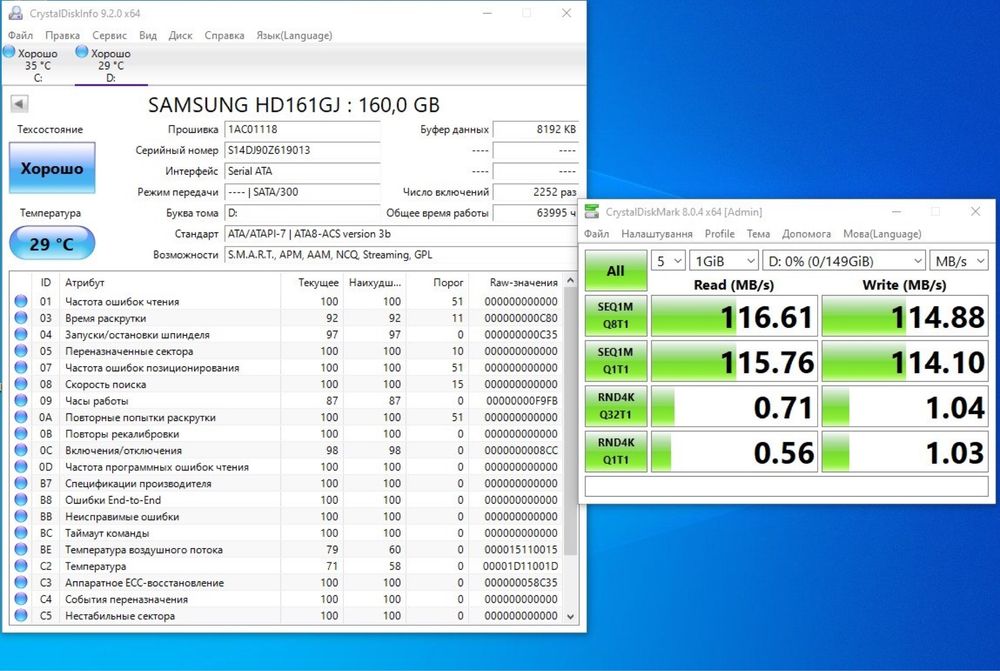Select the status orb for disk C:
Viewport: 1000px width, 671px height.
pyautogui.click(x=9, y=52)
